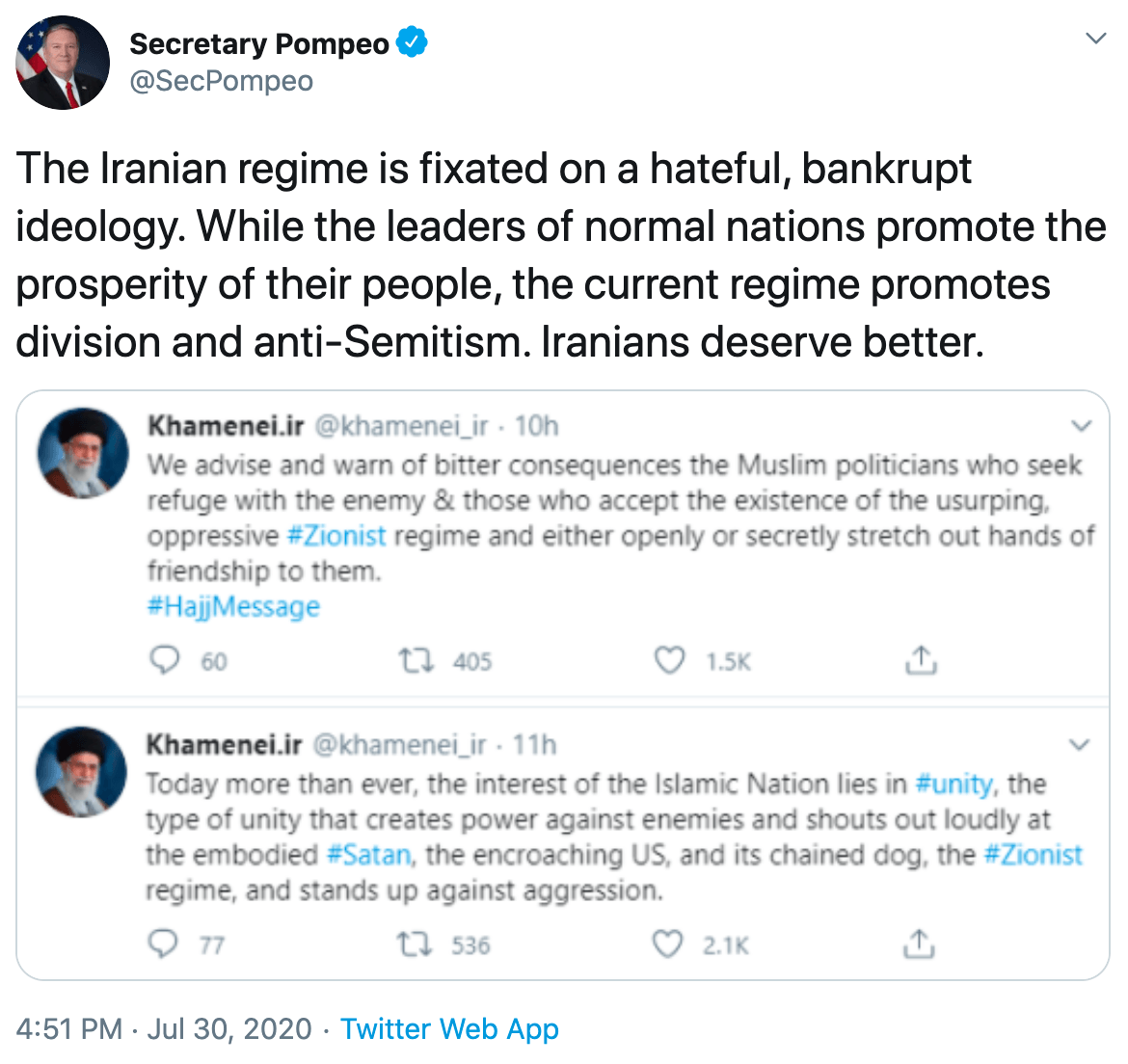Open the #unity hashtag

click(956, 784)
